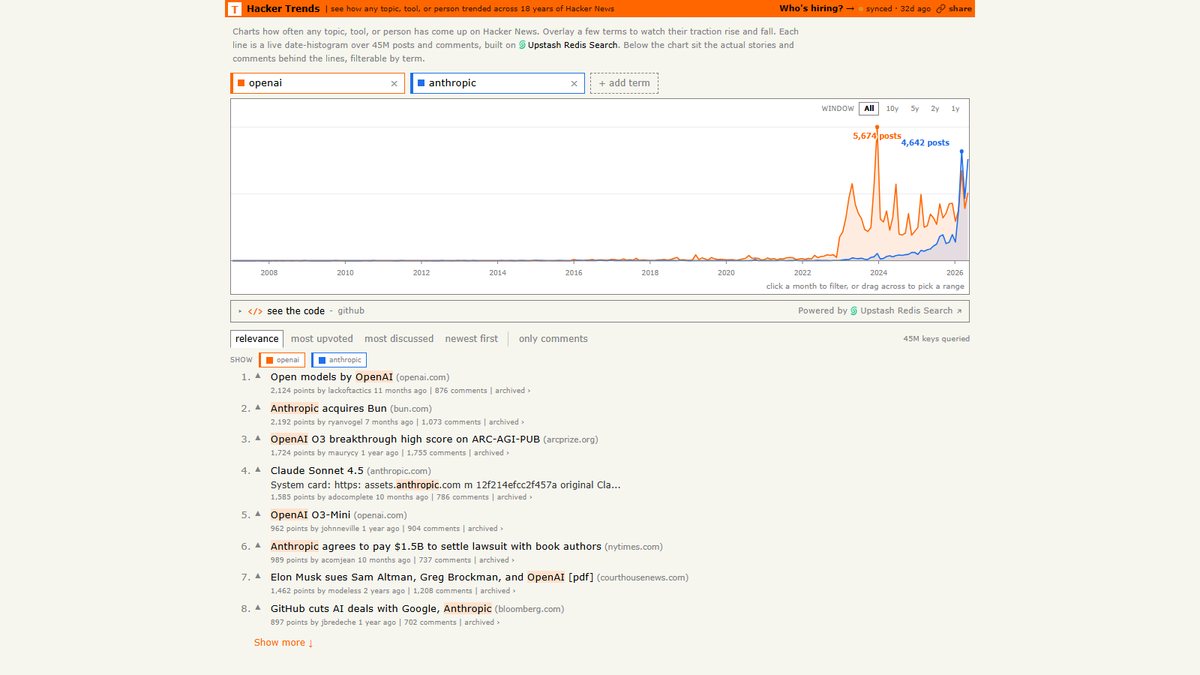Upvote the GitHub cuts AI deals story

coord(258,608)
